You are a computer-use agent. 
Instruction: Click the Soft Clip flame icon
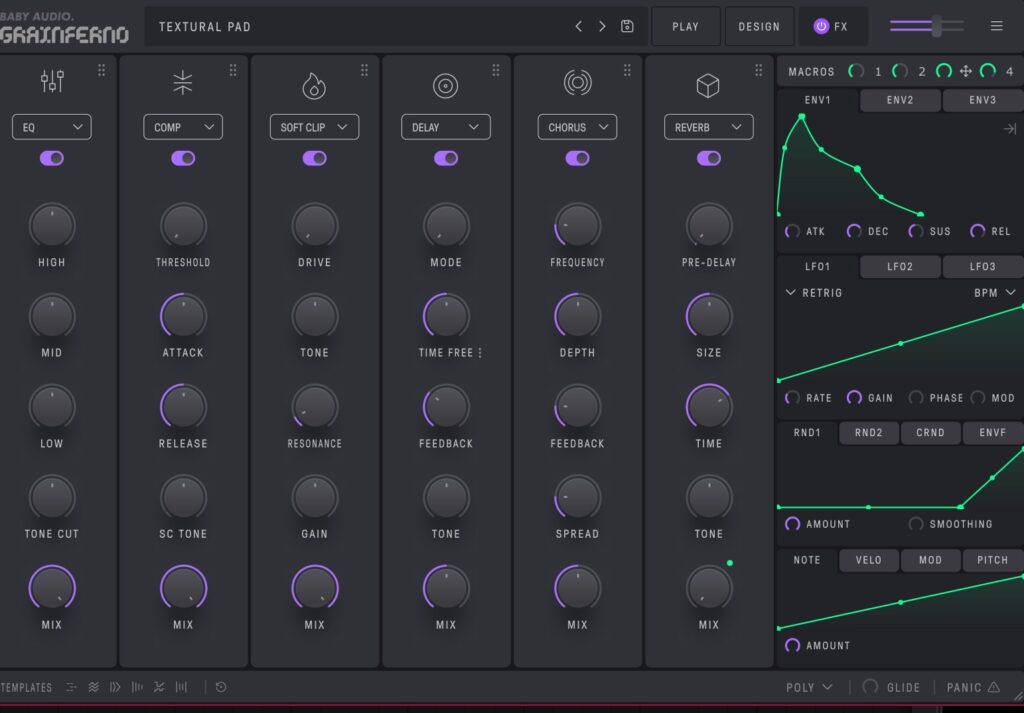click(314, 86)
